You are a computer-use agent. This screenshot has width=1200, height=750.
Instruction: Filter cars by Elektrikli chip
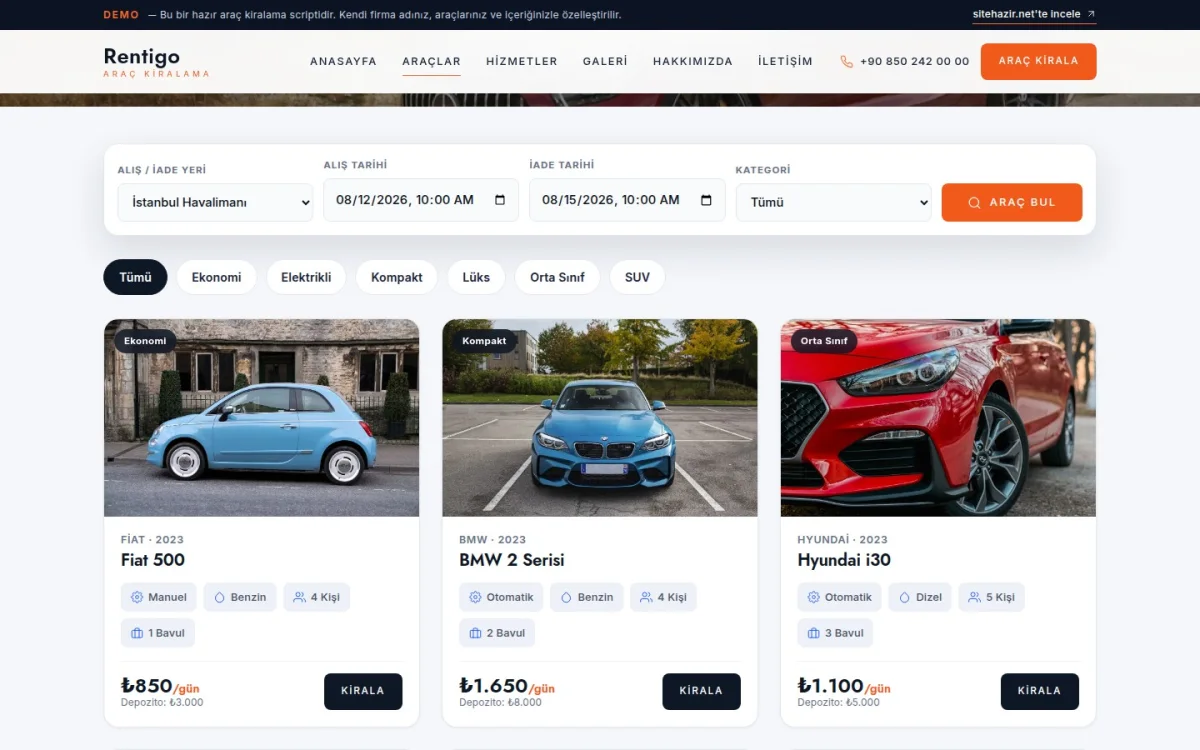306,277
